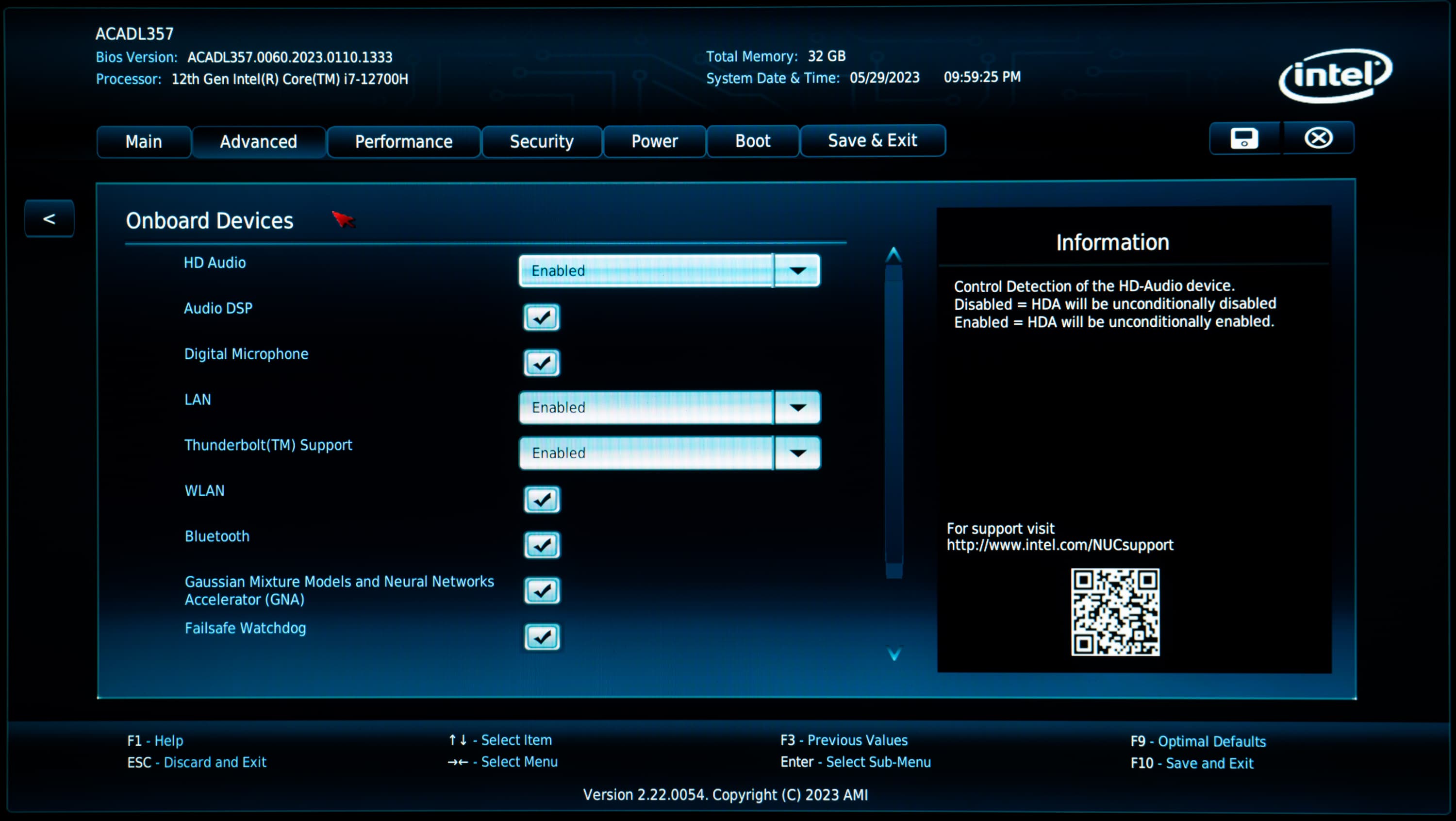Toggle the Bluetooth checkbox
This screenshot has width=1456, height=821.
pyautogui.click(x=542, y=545)
